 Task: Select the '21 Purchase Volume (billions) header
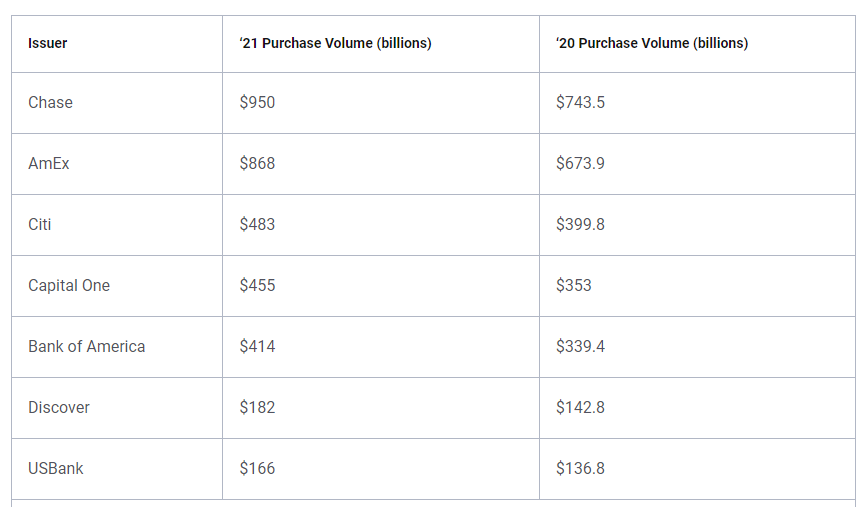pos(335,43)
